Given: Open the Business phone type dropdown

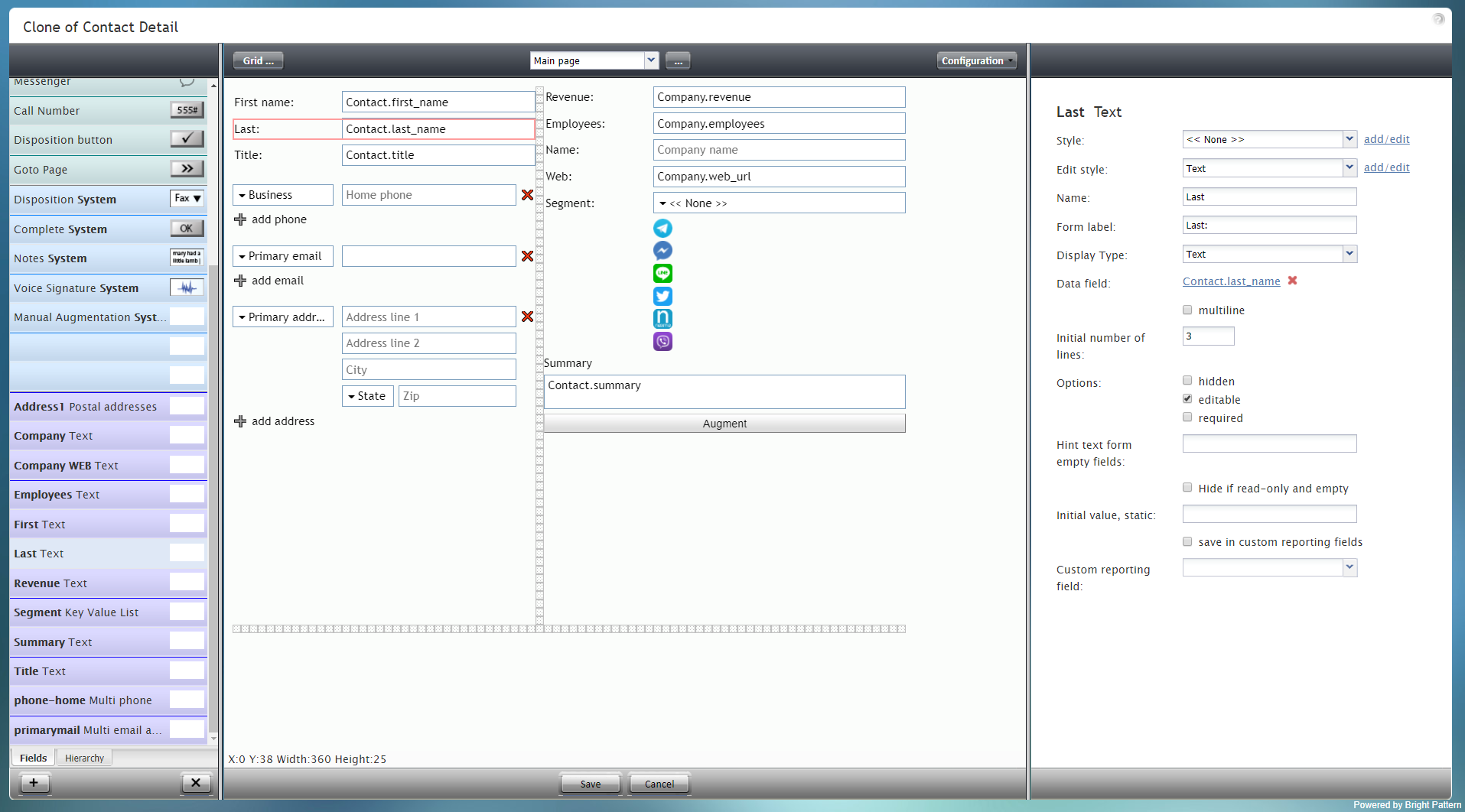Looking at the screenshot, I should point(283,195).
